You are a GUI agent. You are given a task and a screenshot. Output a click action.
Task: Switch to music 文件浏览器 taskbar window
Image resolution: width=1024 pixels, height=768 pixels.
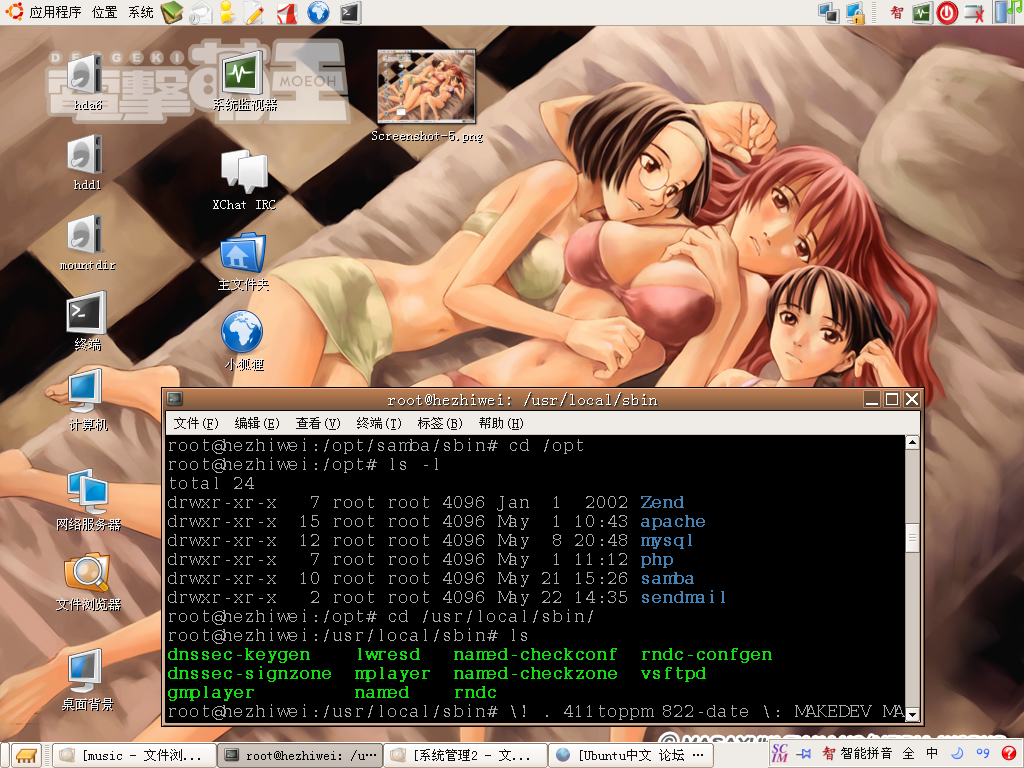pyautogui.click(x=133, y=756)
